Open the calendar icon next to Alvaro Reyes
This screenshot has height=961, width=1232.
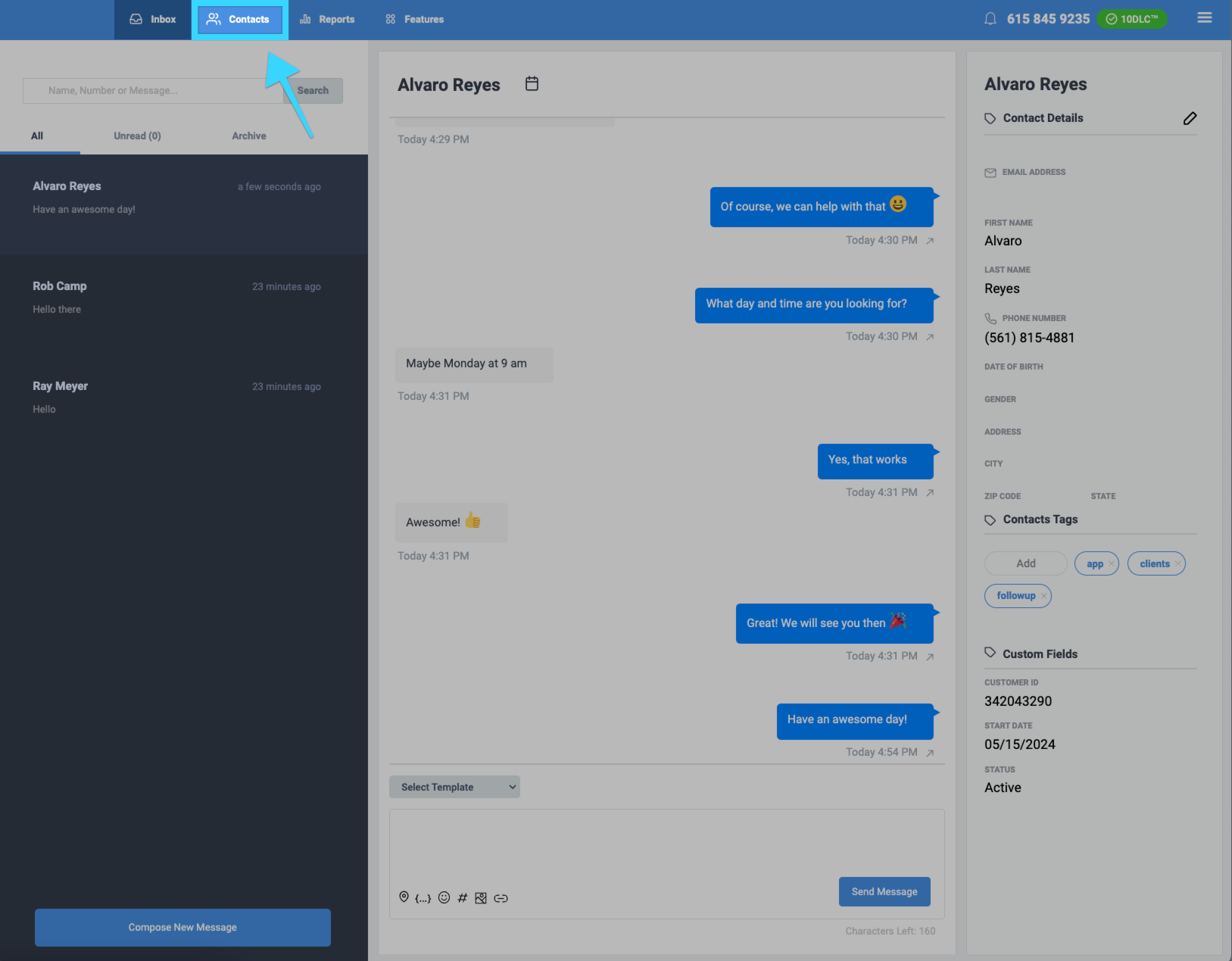tap(532, 84)
